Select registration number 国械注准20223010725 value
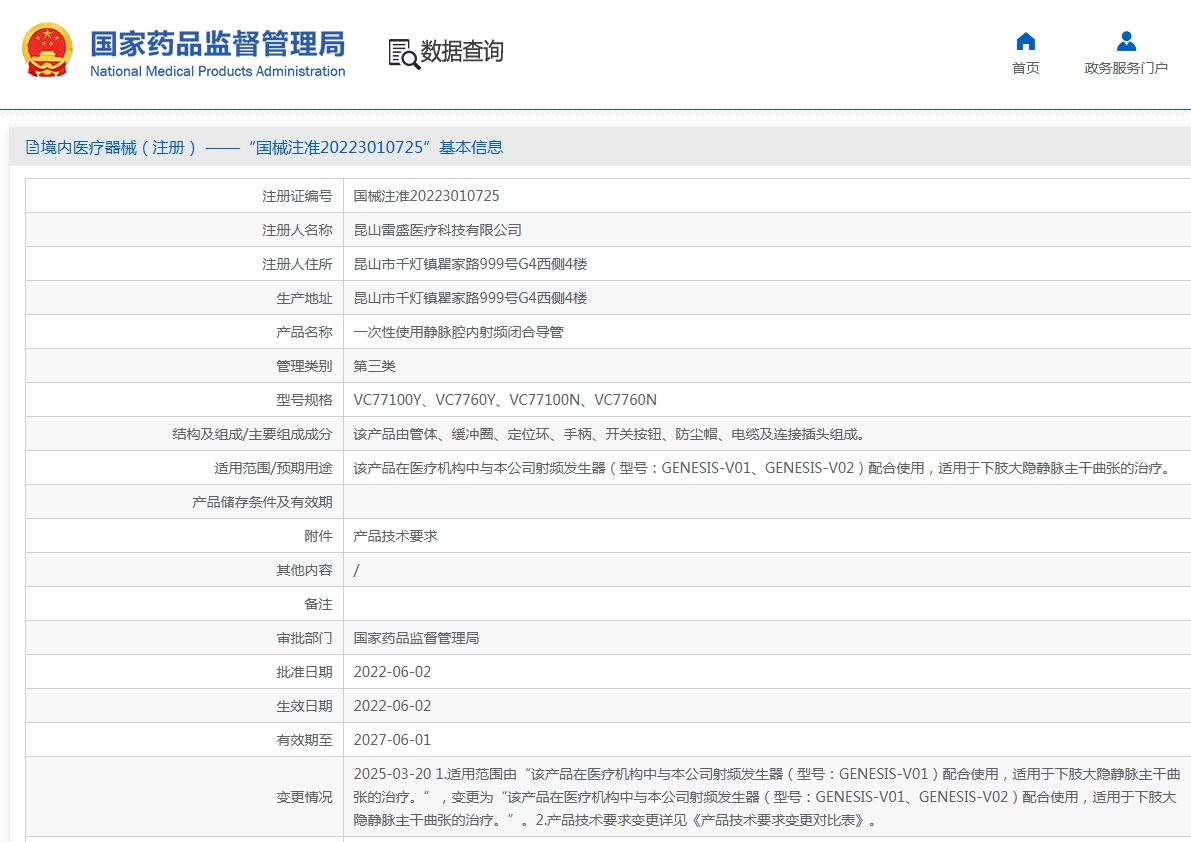This screenshot has width=1191, height=842. coord(426,196)
